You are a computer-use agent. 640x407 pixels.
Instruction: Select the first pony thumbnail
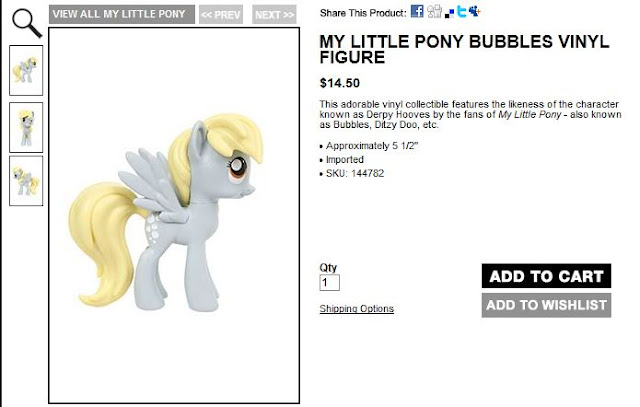point(26,70)
